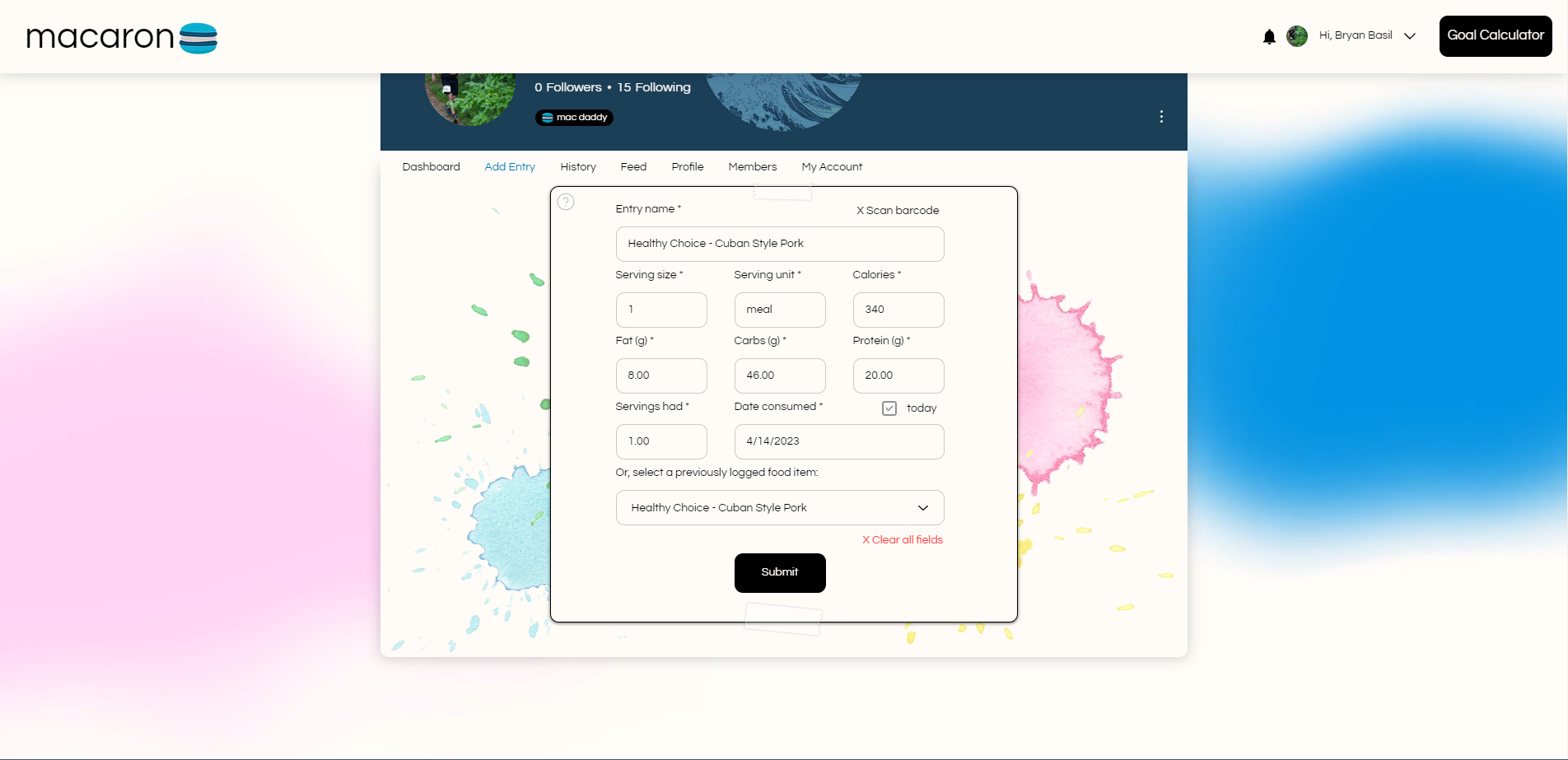
Task: View 15 Following
Action: point(654,87)
